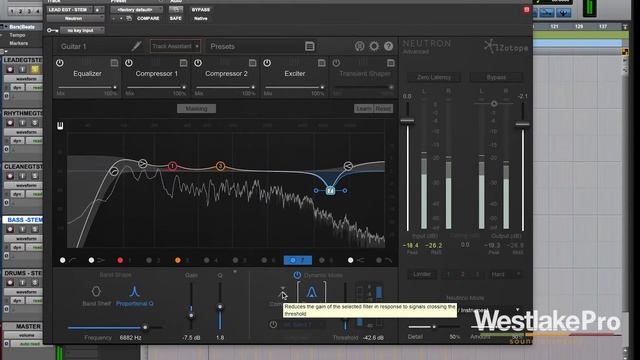Adjust the input gain fader handle

coord(407,121)
